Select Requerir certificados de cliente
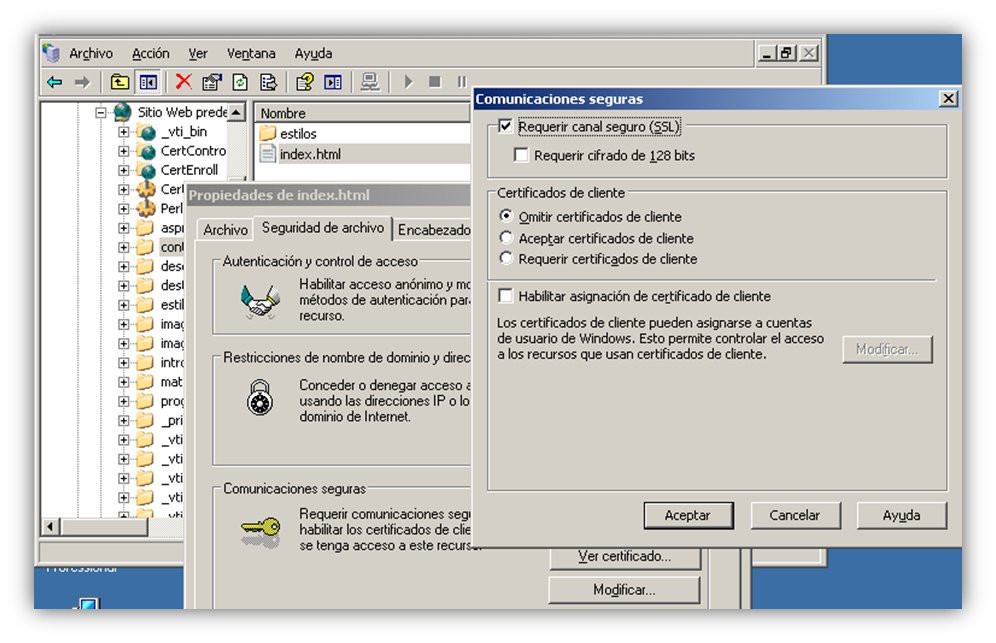 (506, 259)
